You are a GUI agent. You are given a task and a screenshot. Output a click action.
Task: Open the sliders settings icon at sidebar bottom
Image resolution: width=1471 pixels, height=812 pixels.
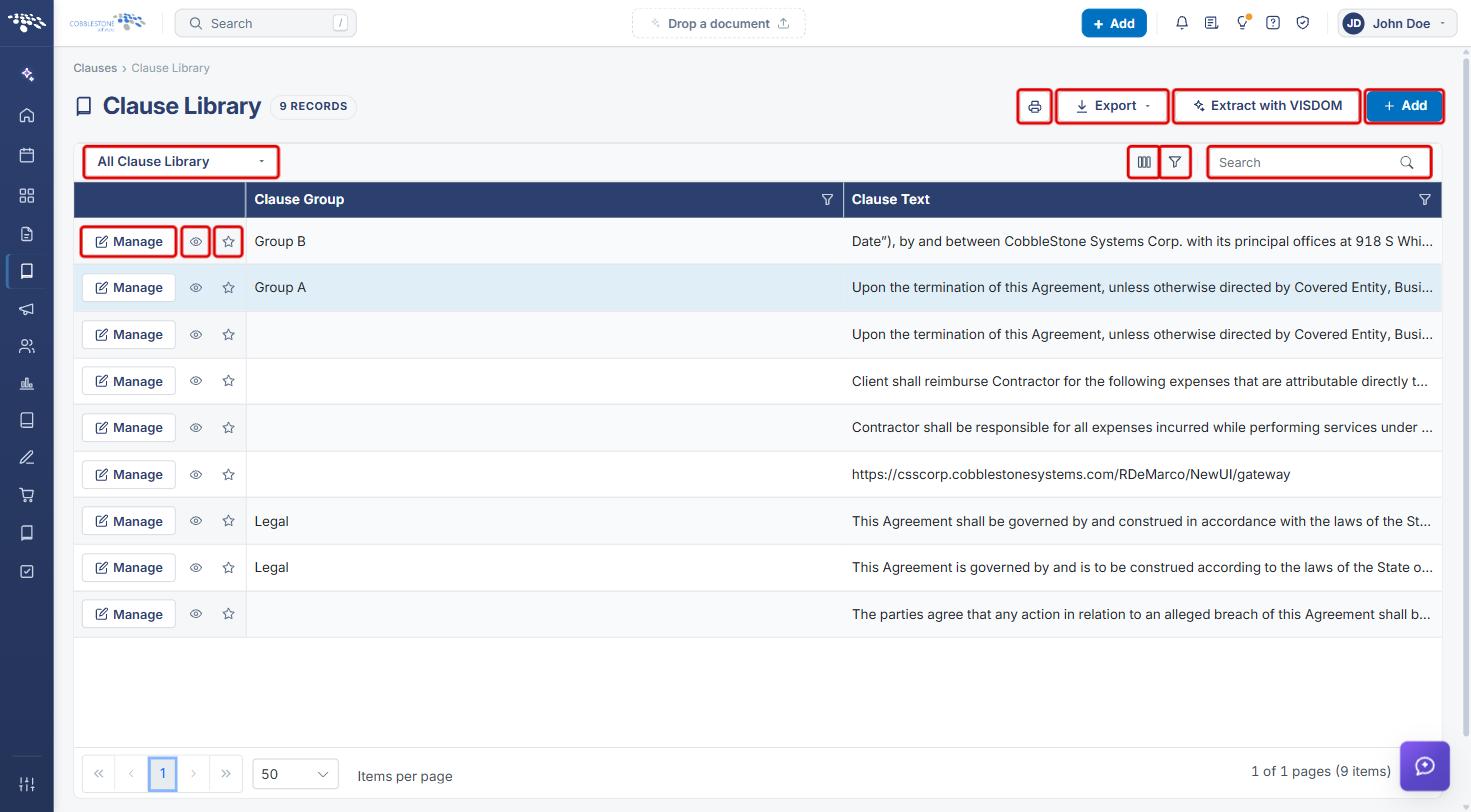tap(27, 784)
